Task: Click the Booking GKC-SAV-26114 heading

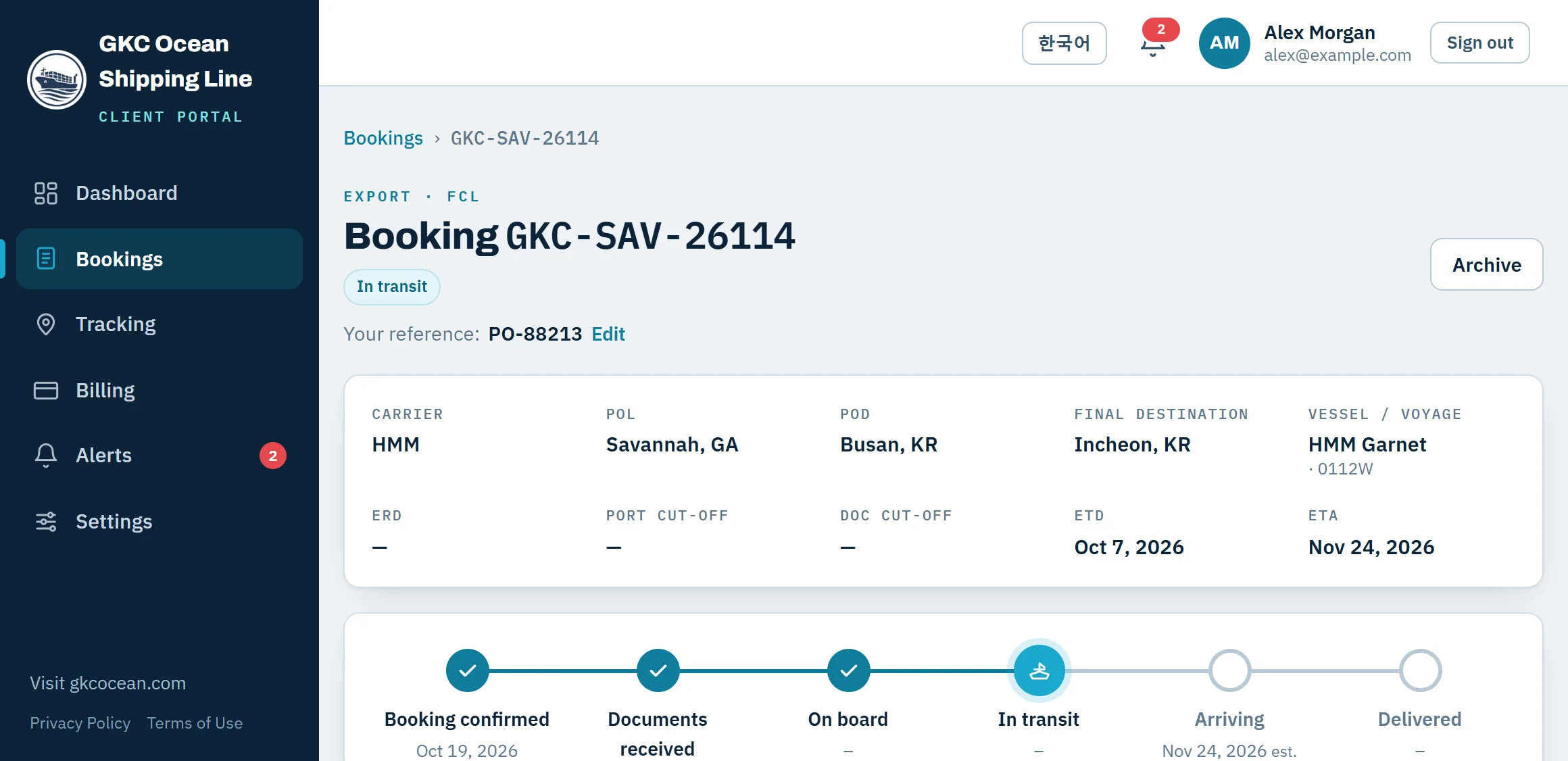Action: click(569, 236)
